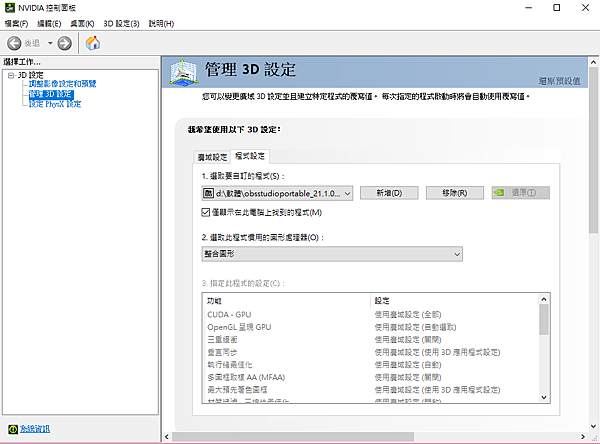Open the 說明(H) menu
Image resolution: width=600 pixels, height=444 pixels.
pos(161,24)
